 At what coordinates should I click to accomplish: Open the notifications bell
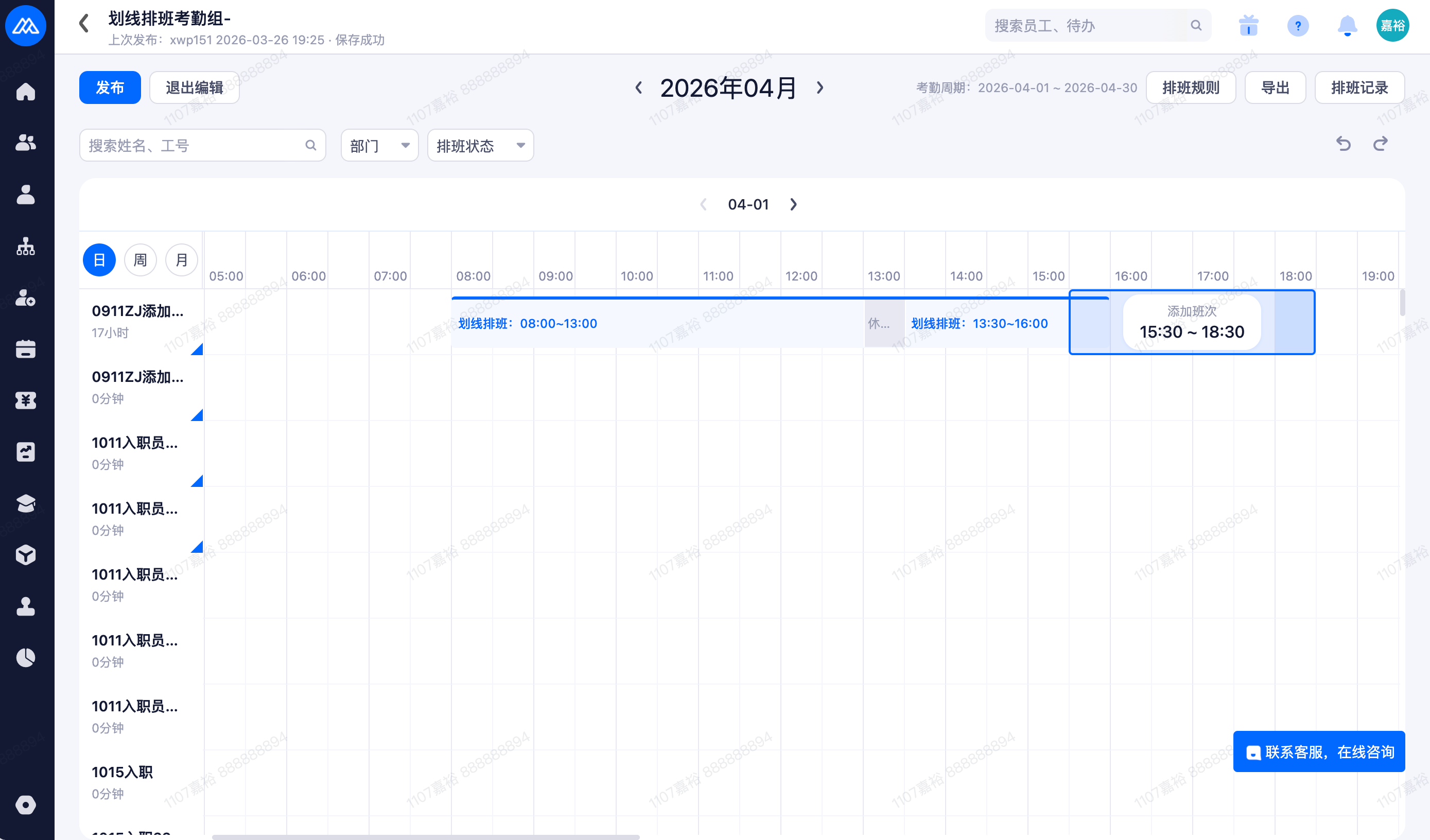pos(1347,26)
